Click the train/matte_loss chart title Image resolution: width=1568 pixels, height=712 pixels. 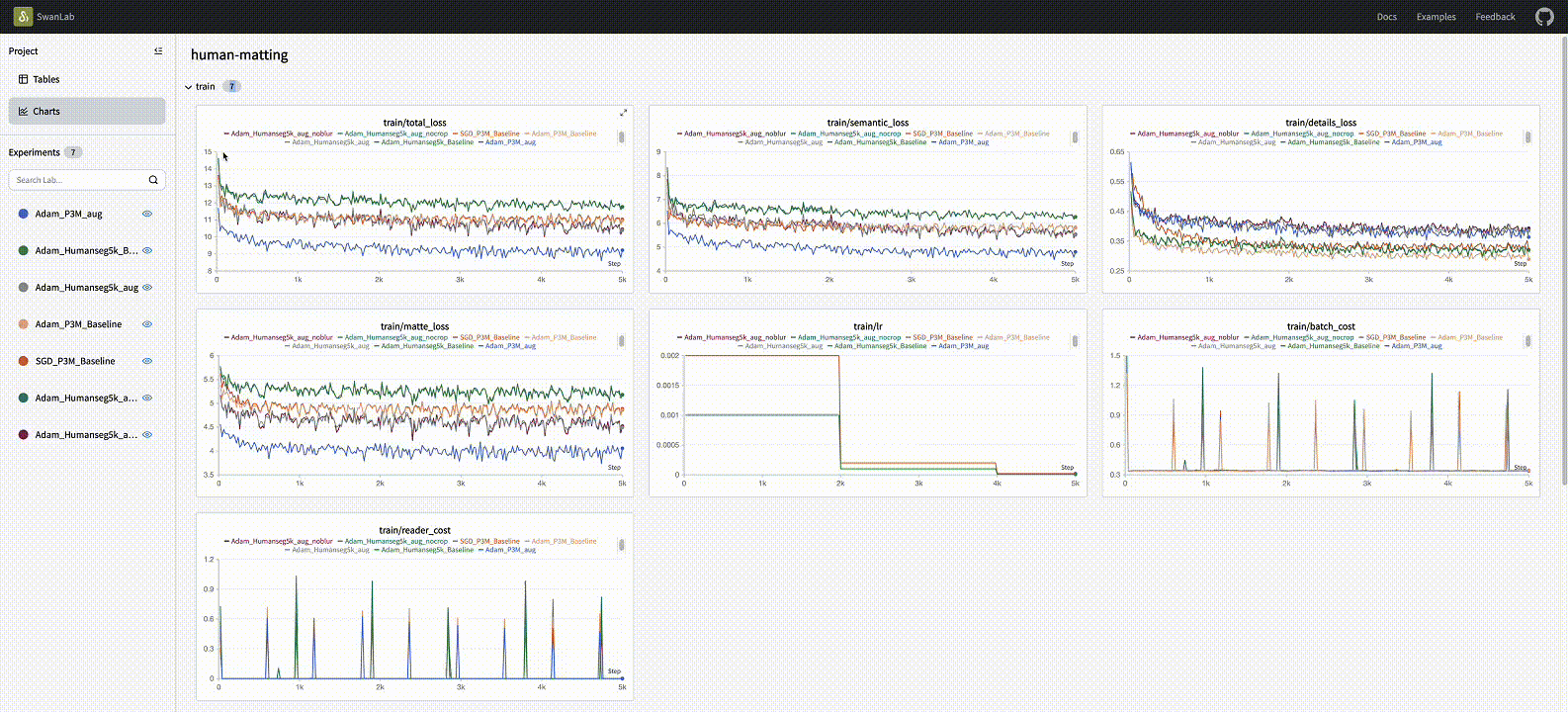pos(414,326)
